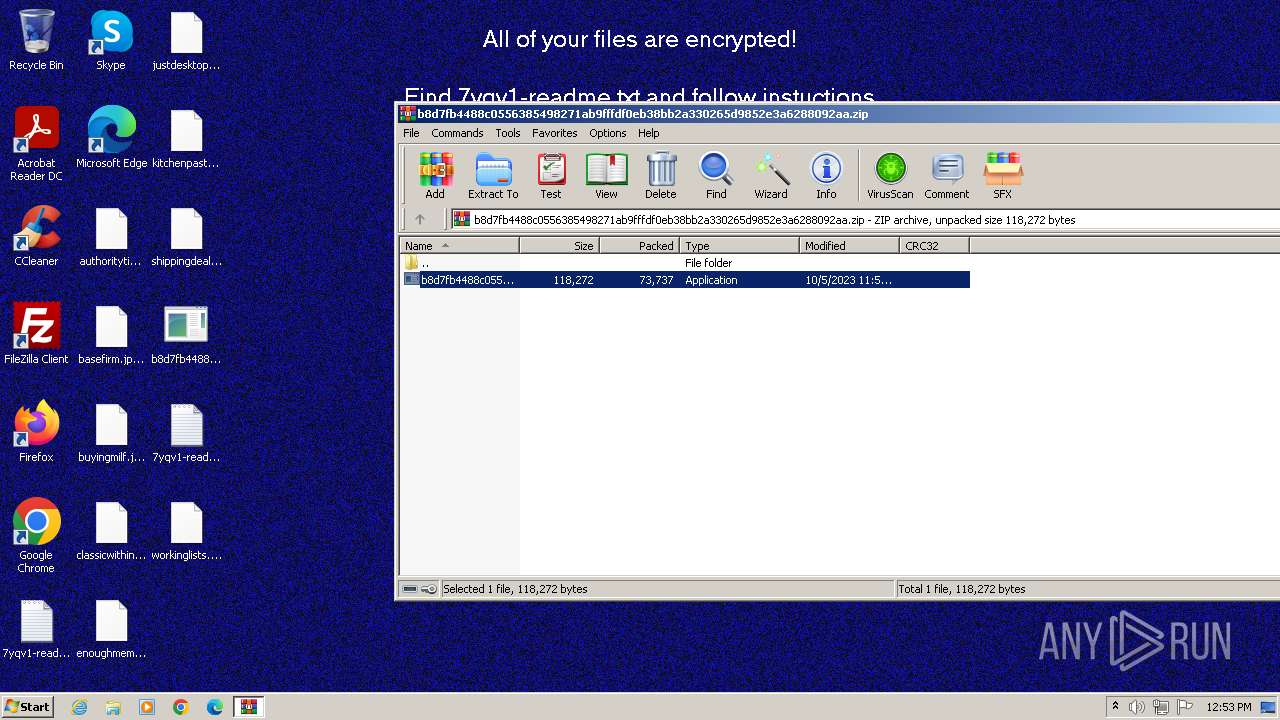Image resolution: width=1280 pixels, height=720 pixels.
Task: Click the volume speaker tray icon
Action: pos(1137,707)
